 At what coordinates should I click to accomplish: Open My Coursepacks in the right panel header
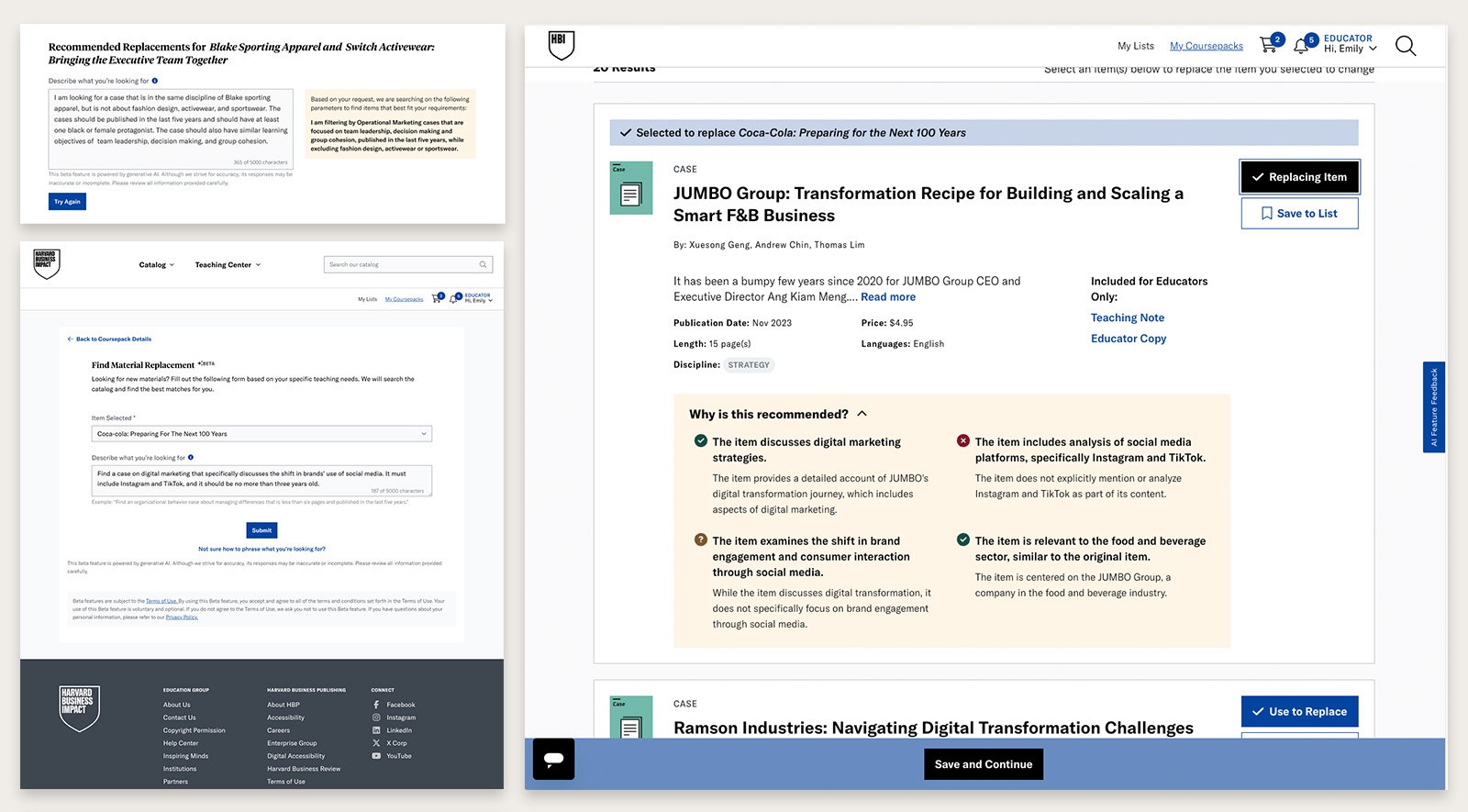[1207, 46]
